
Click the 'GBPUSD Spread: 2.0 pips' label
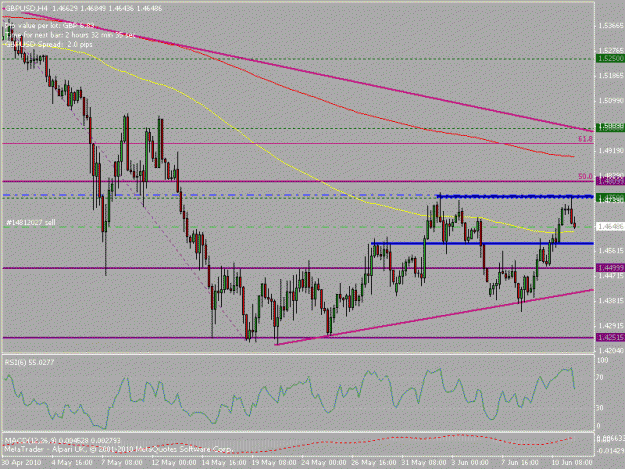coord(48,44)
